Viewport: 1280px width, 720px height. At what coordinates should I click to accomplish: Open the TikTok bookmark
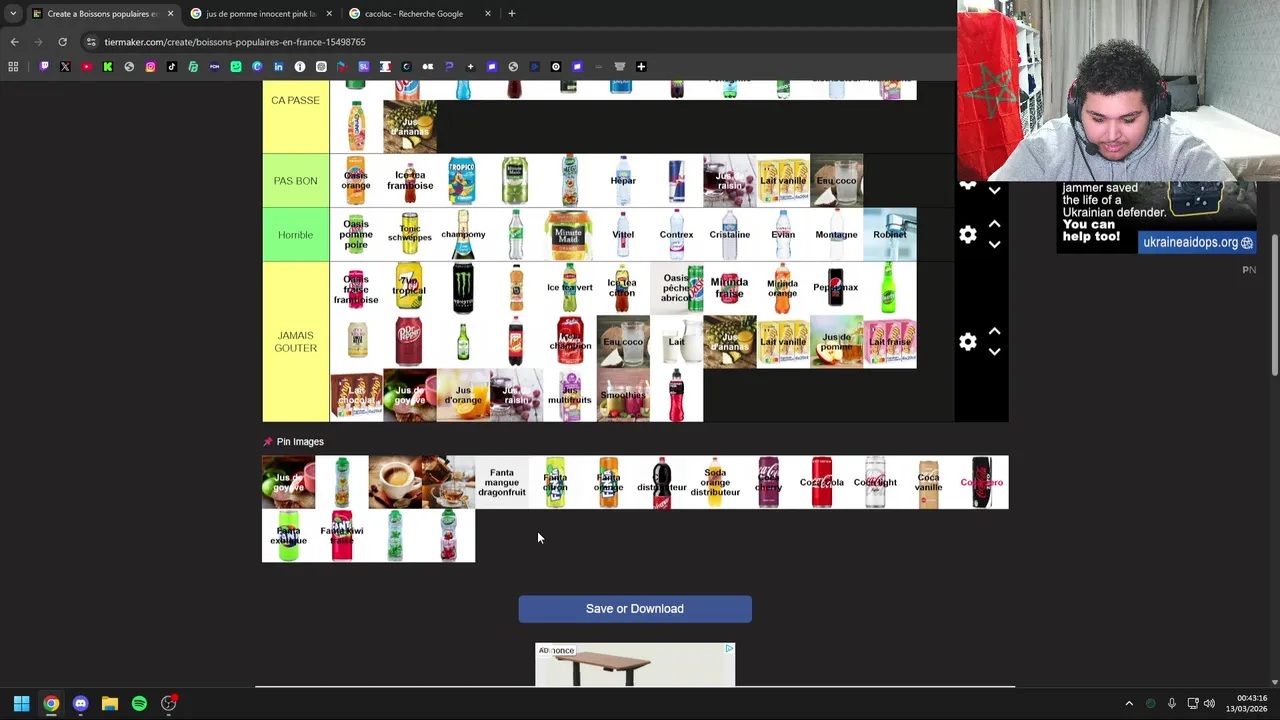coord(172,67)
